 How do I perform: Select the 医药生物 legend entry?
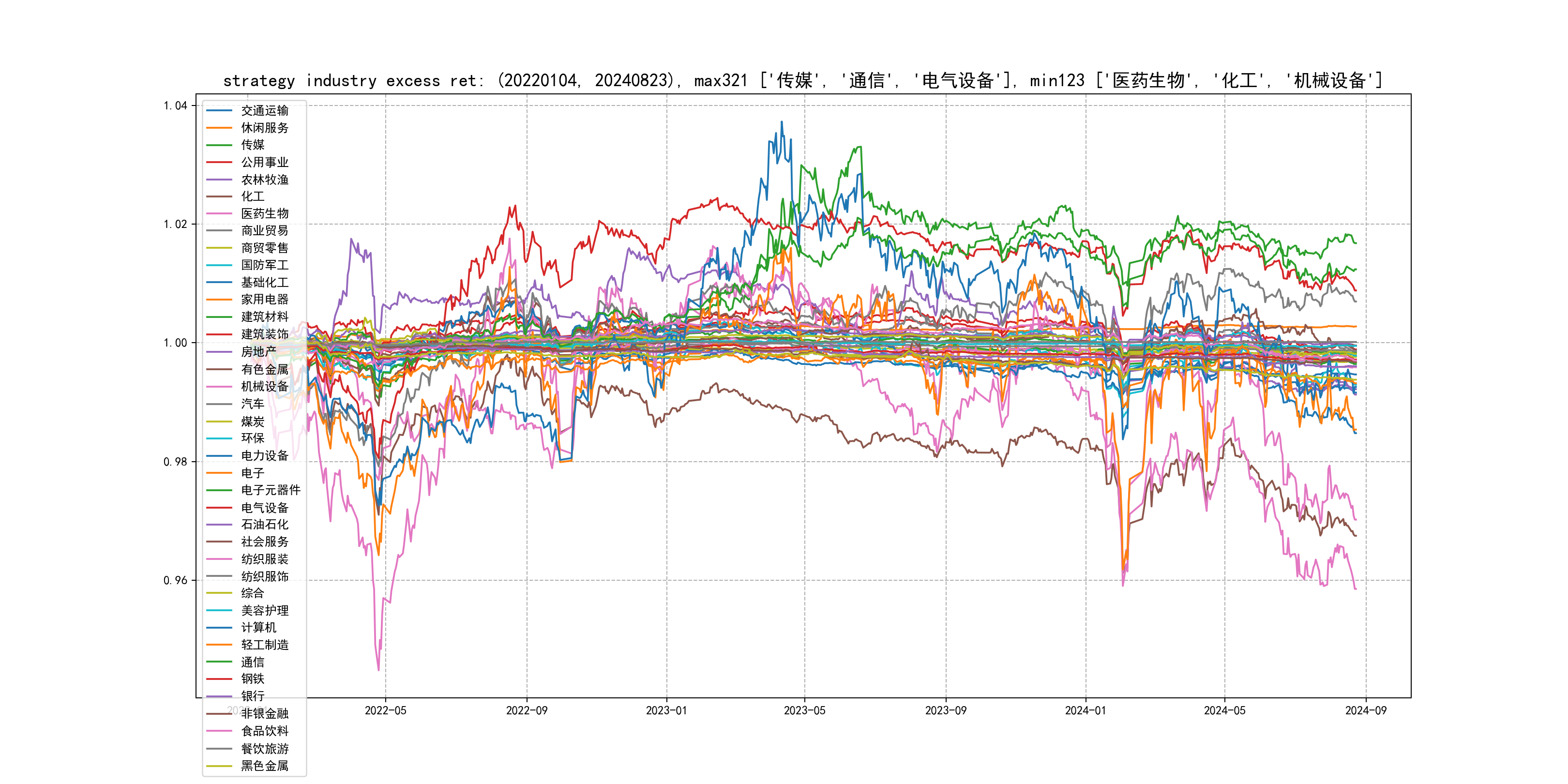(264, 213)
